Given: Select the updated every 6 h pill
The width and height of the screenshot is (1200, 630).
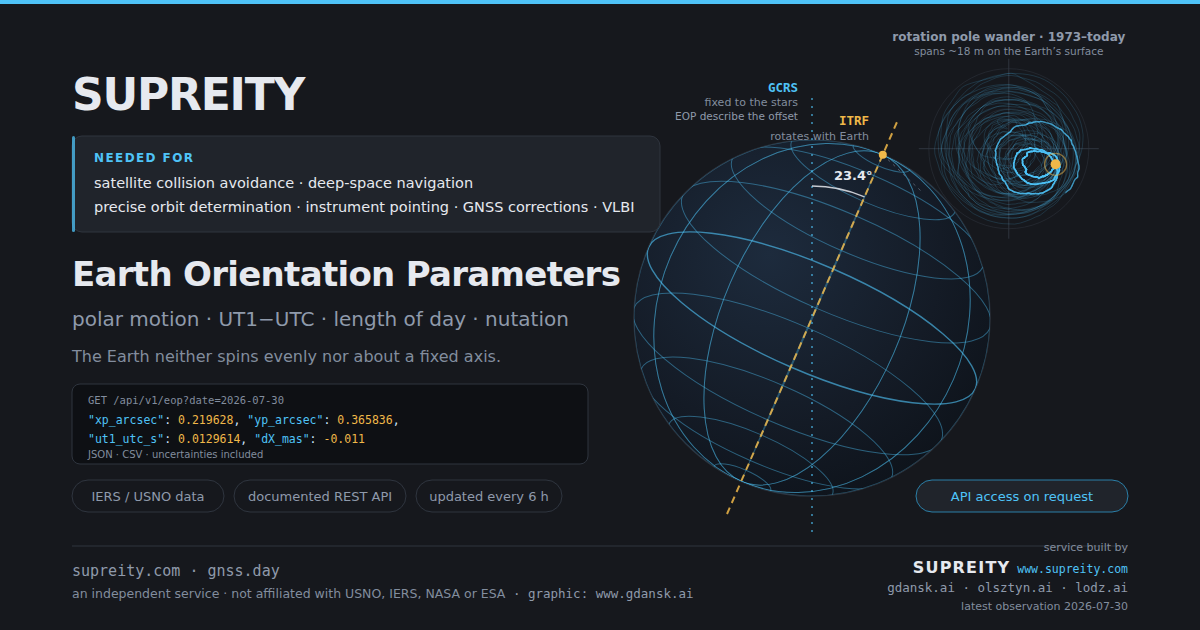Looking at the screenshot, I should [489, 496].
